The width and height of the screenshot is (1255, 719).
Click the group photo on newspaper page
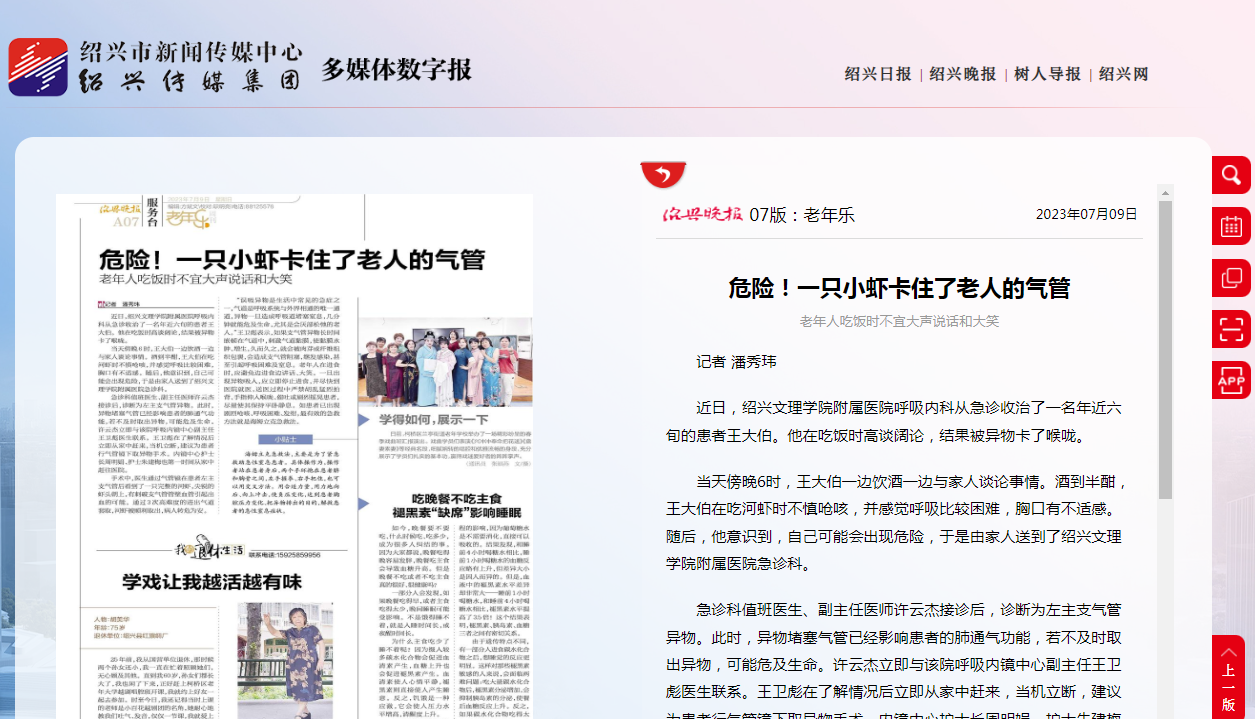point(445,360)
